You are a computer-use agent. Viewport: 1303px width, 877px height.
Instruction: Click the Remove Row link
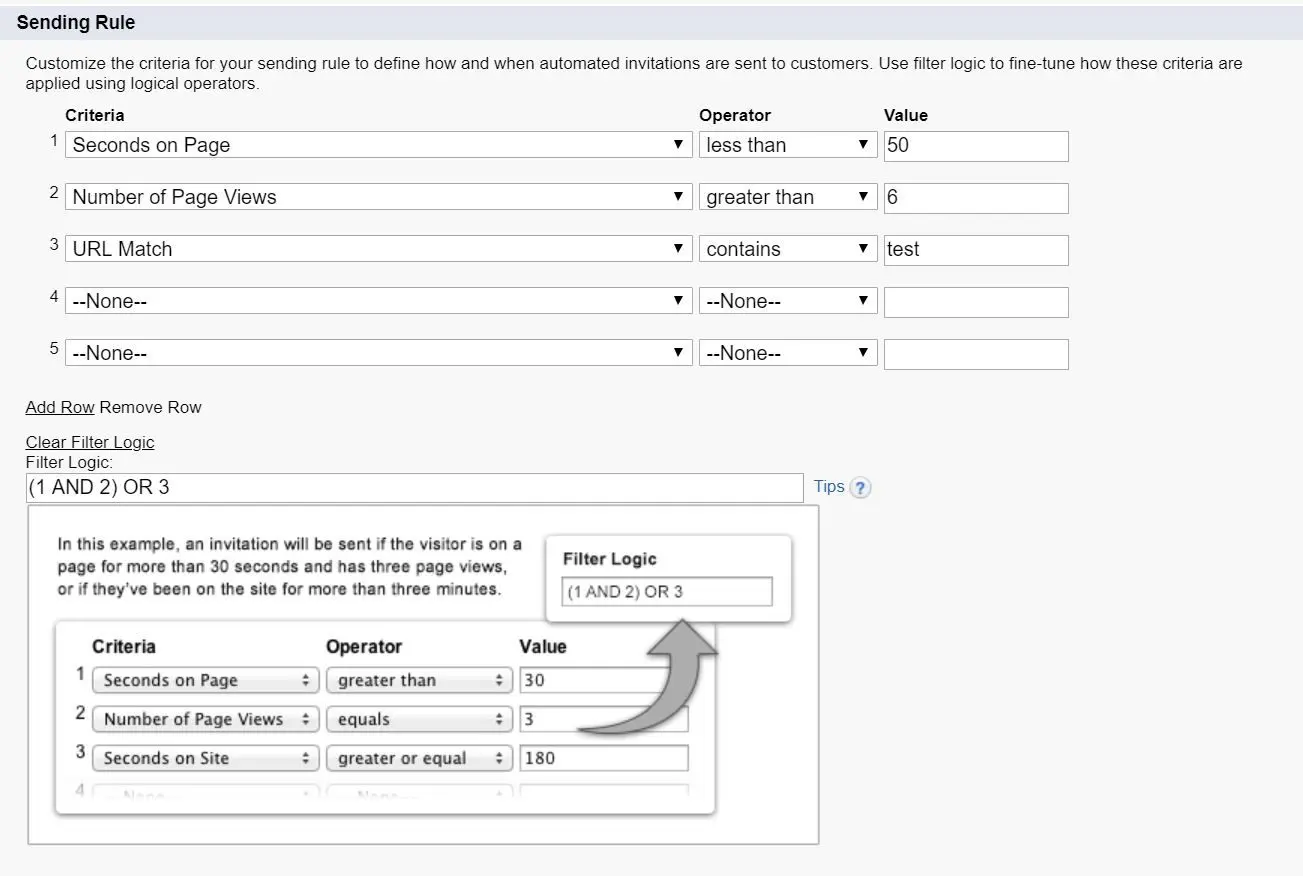pos(151,407)
